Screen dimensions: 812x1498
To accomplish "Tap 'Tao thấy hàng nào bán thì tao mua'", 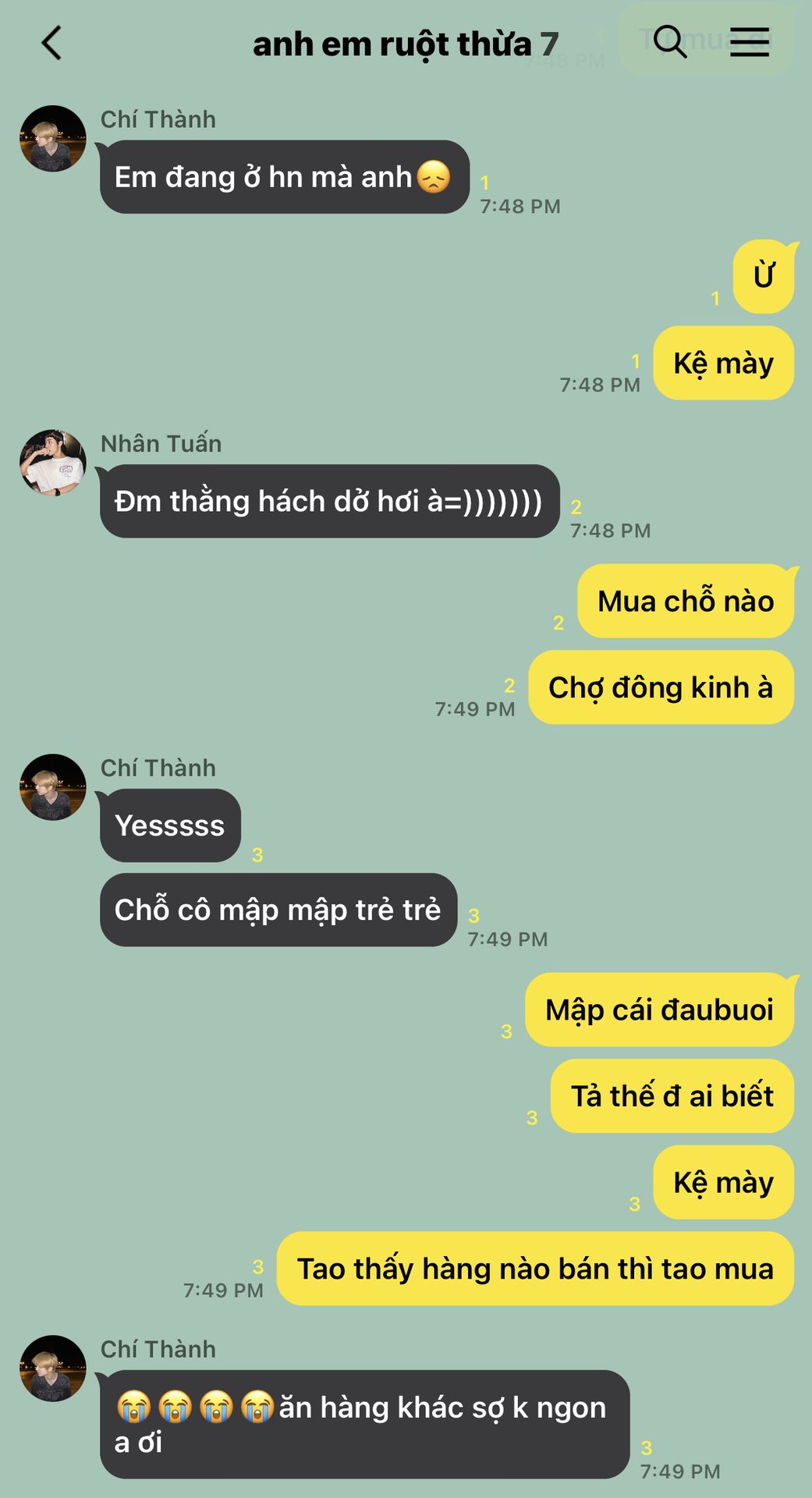I will pyautogui.click(x=535, y=1269).
